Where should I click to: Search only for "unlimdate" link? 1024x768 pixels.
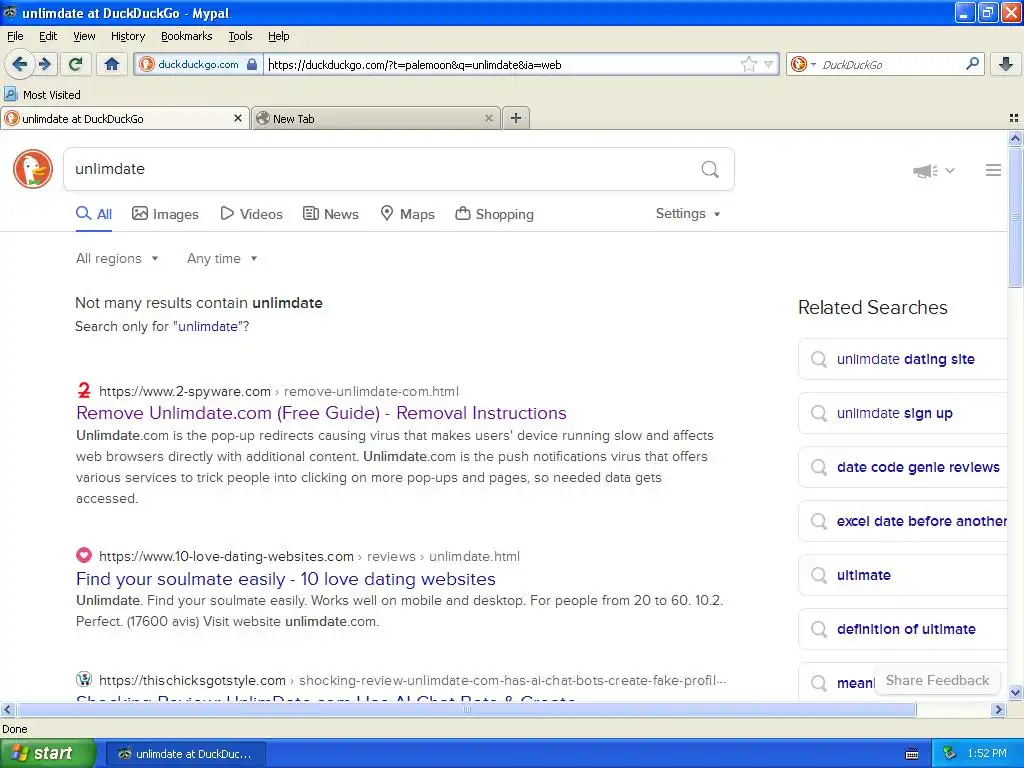click(x=208, y=327)
